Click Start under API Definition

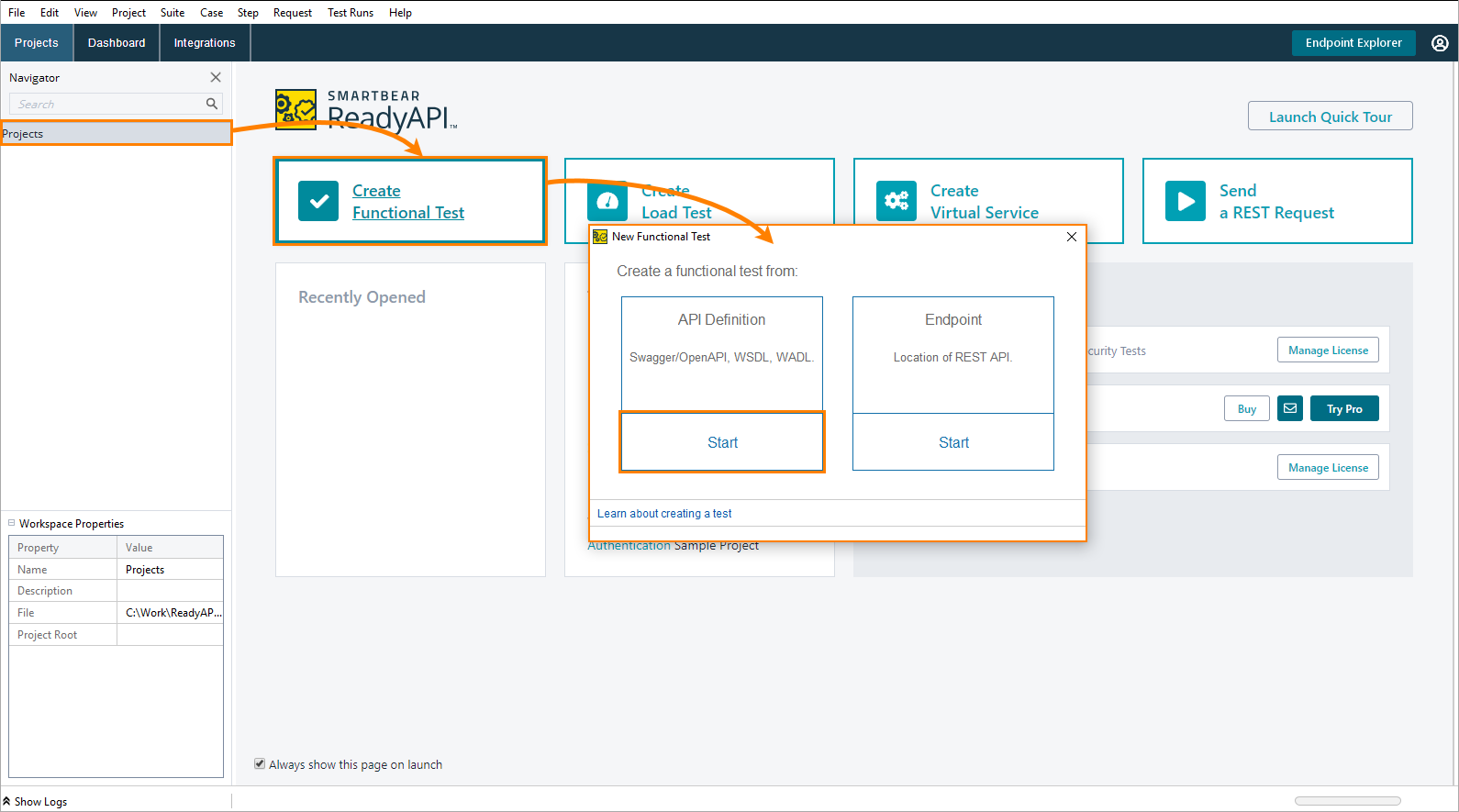pos(722,442)
